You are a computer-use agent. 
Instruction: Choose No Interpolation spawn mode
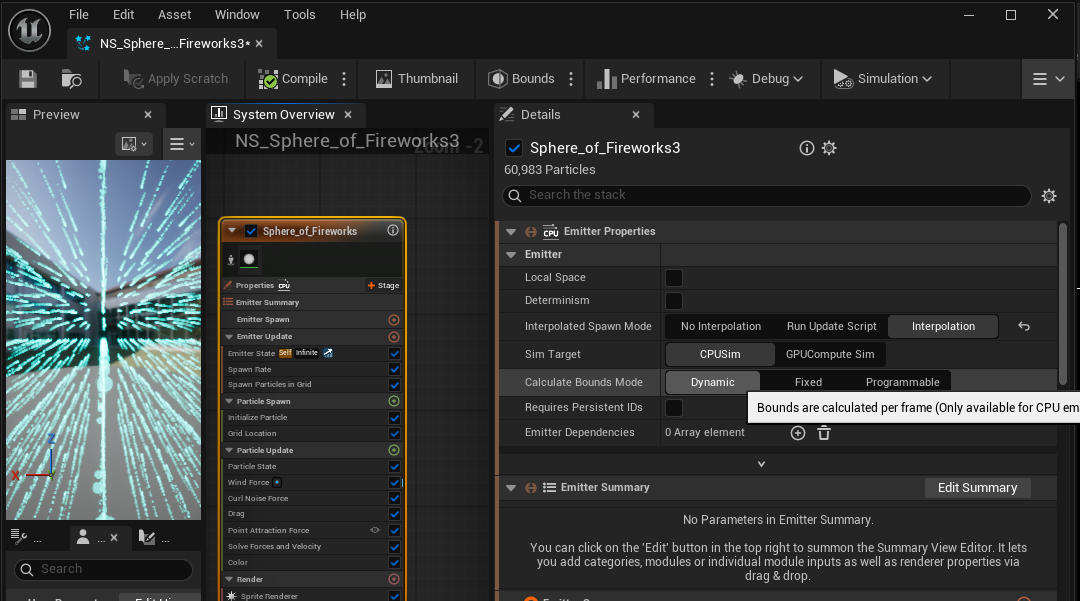(x=720, y=326)
